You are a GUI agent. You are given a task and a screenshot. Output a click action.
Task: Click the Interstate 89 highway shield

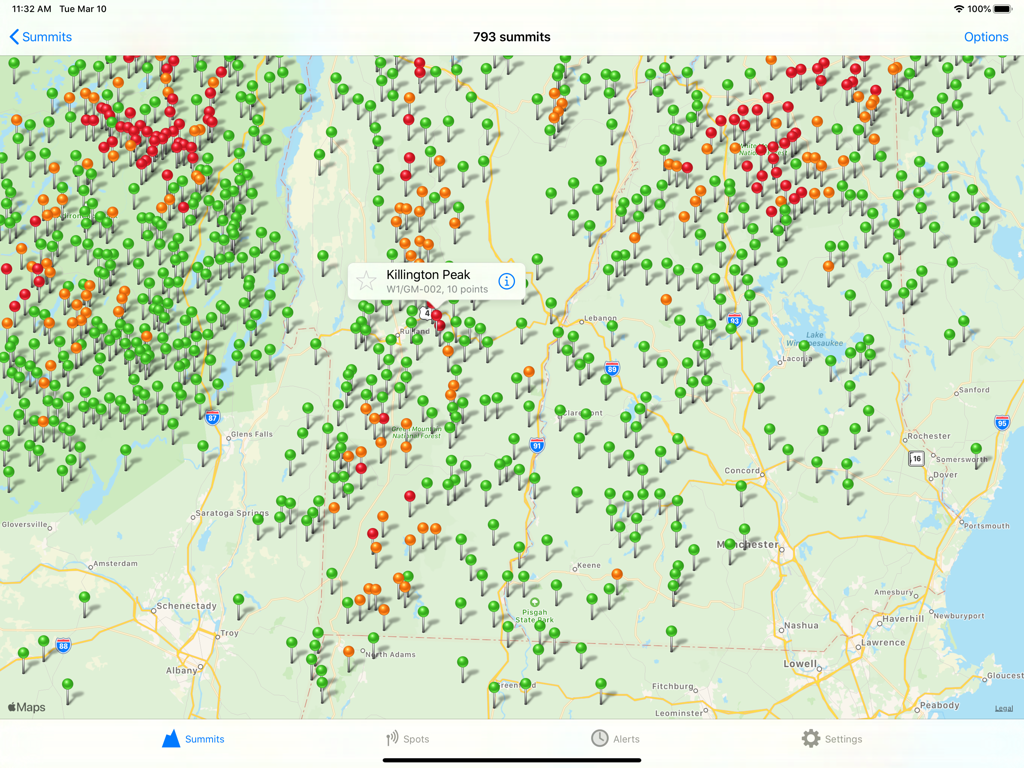[612, 369]
